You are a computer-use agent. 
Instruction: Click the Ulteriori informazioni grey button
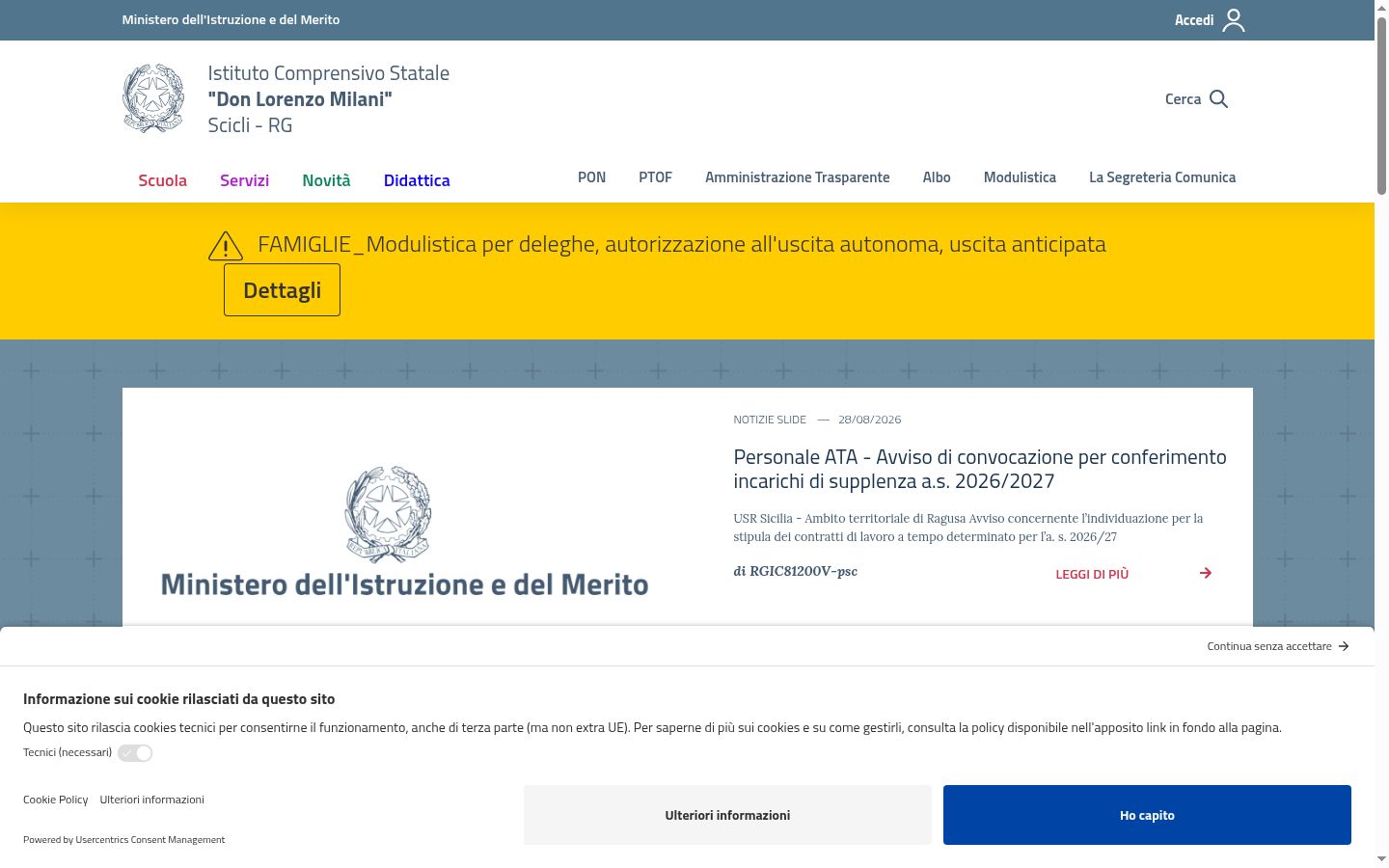point(727,815)
